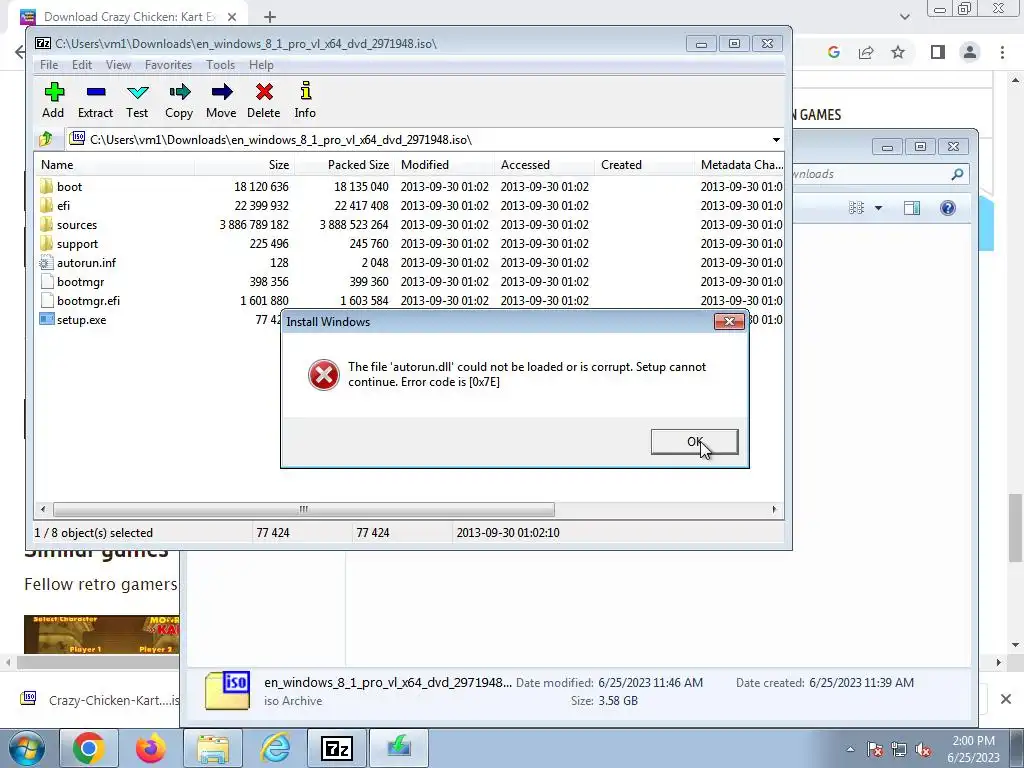Open the Help menu in 7-Zip
The width and height of the screenshot is (1024, 768).
click(261, 65)
